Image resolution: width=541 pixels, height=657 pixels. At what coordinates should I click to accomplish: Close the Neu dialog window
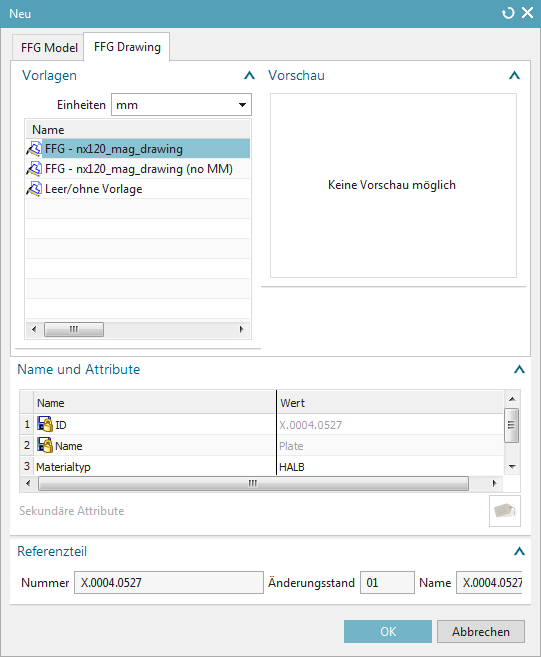(x=528, y=13)
